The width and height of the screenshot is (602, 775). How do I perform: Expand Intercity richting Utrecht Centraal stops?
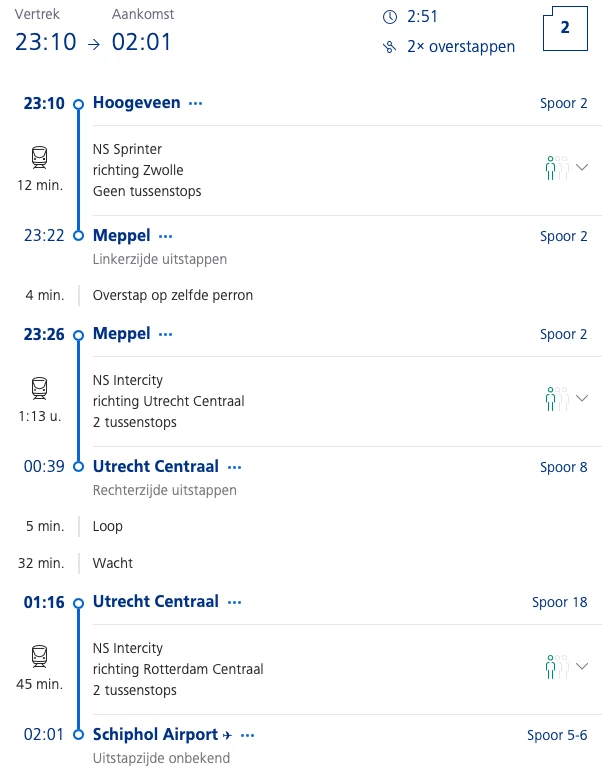[583, 399]
